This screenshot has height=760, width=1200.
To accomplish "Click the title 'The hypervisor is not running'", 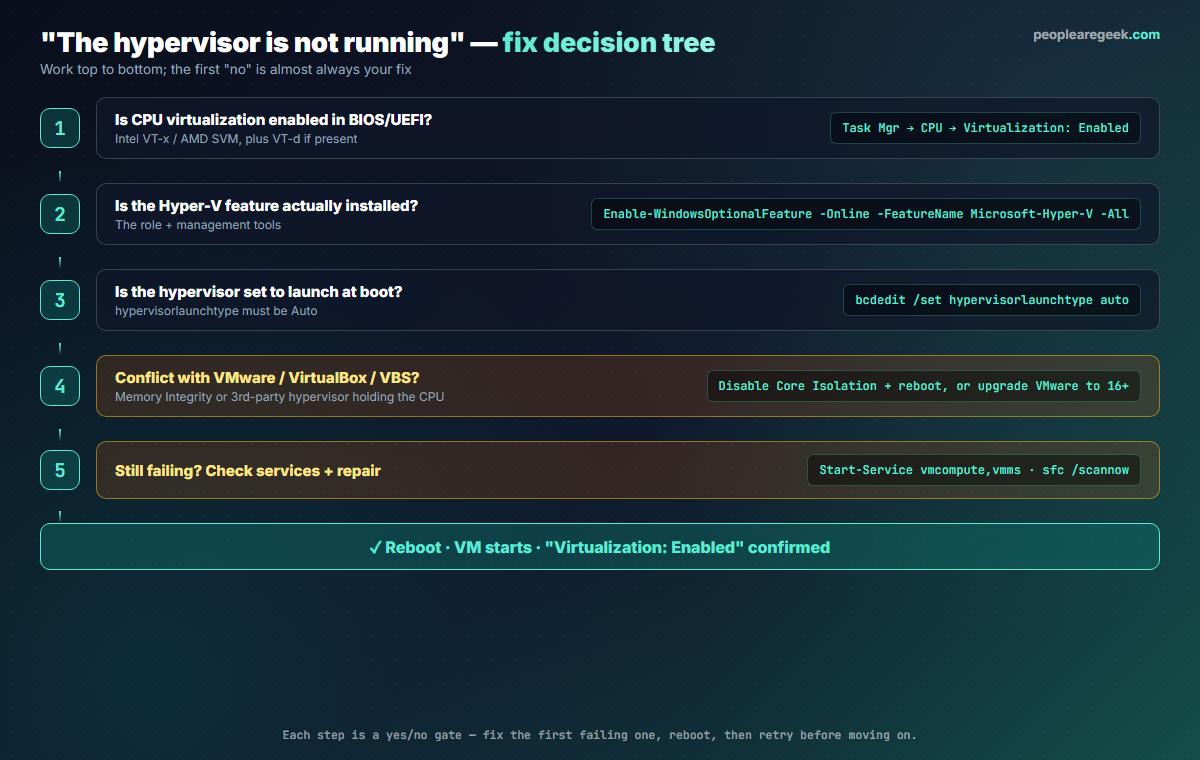I will coord(252,43).
